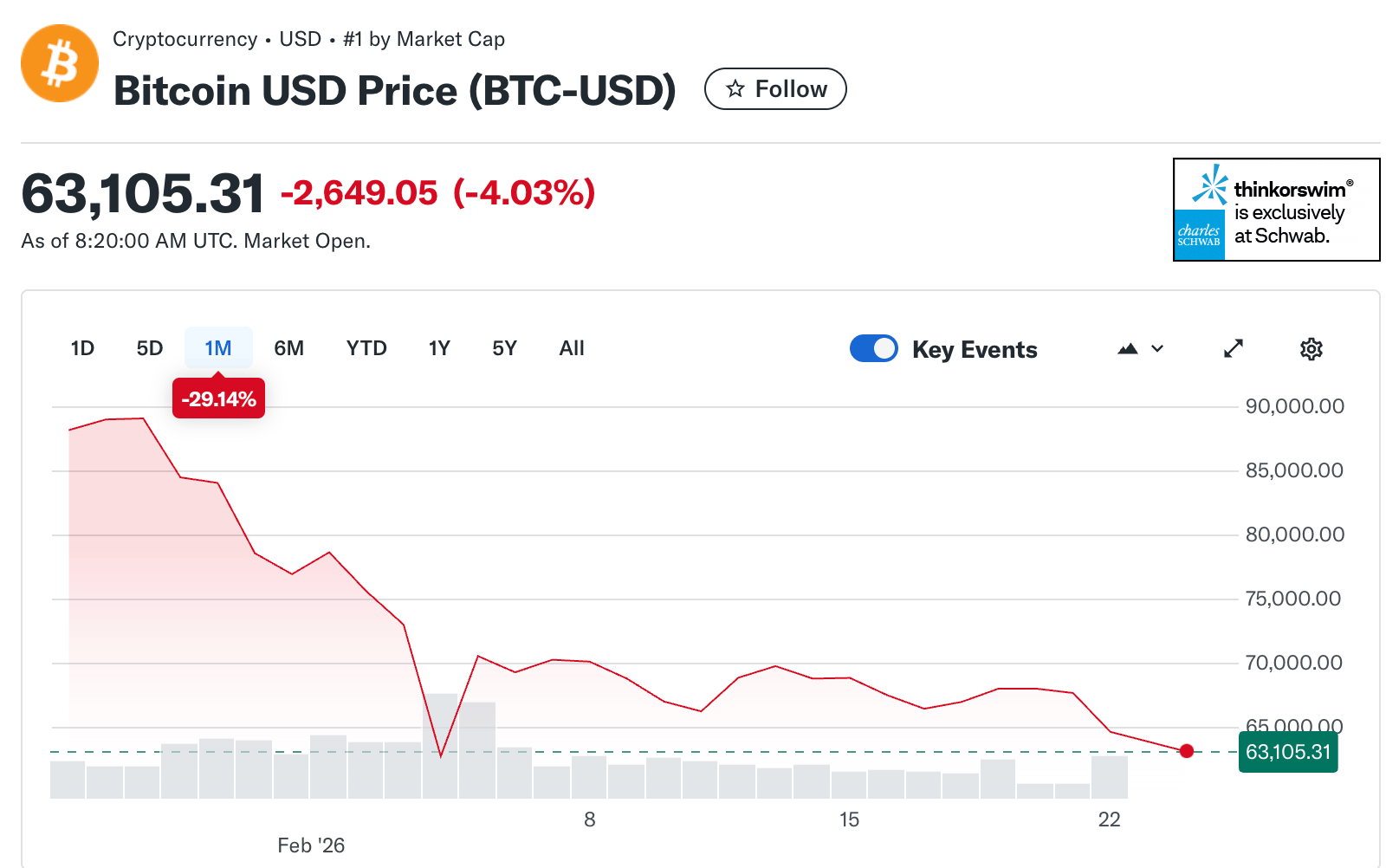Click the Bitcoin logo icon
This screenshot has width=1386, height=868.
60,63
